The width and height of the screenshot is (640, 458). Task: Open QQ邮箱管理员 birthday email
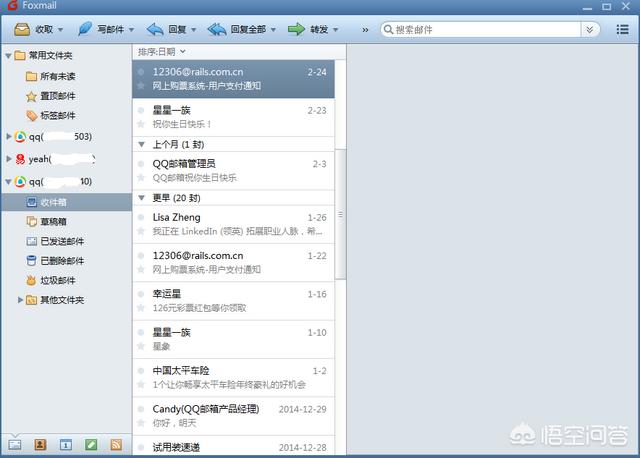tap(233, 171)
